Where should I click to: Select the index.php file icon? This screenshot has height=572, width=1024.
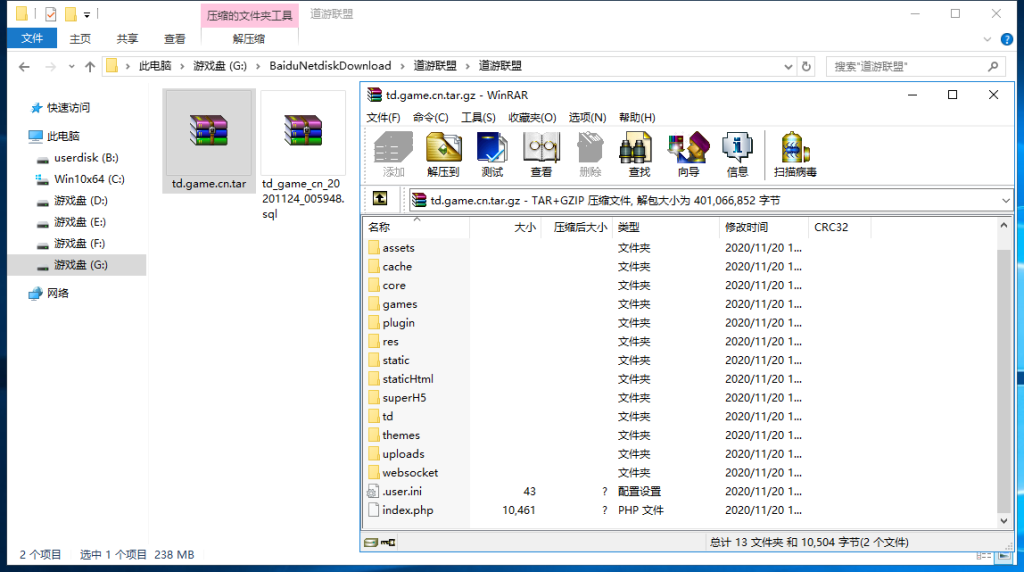click(374, 510)
